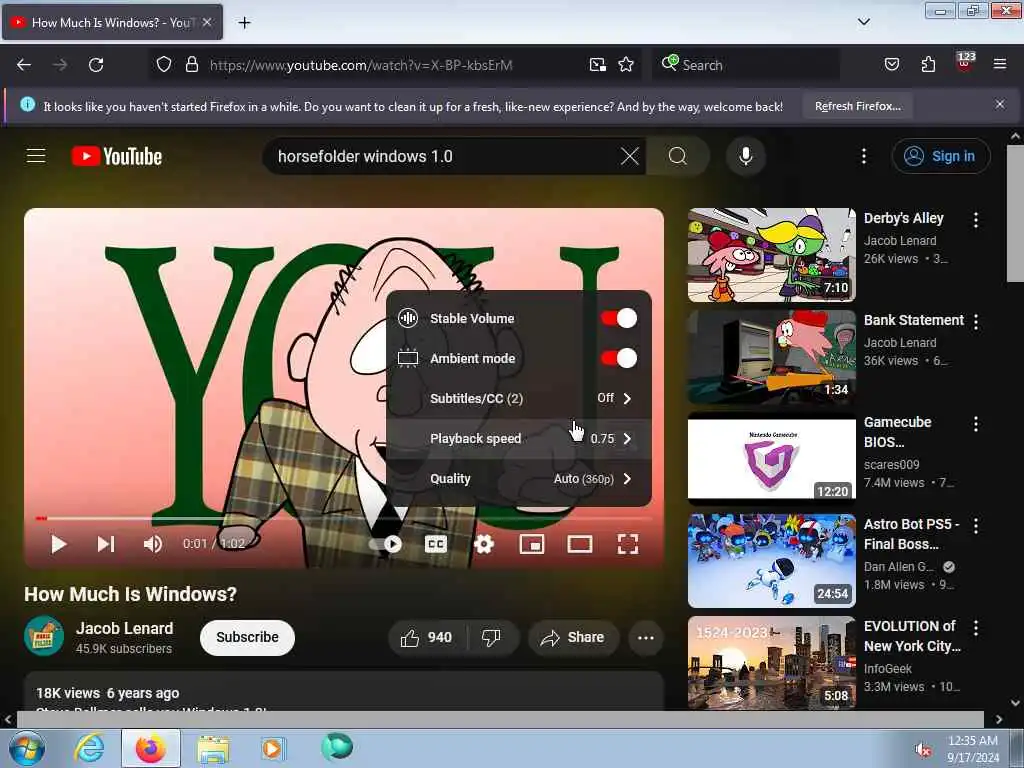The width and height of the screenshot is (1024, 768).
Task: Click the Firefox search box
Action: click(x=746, y=65)
